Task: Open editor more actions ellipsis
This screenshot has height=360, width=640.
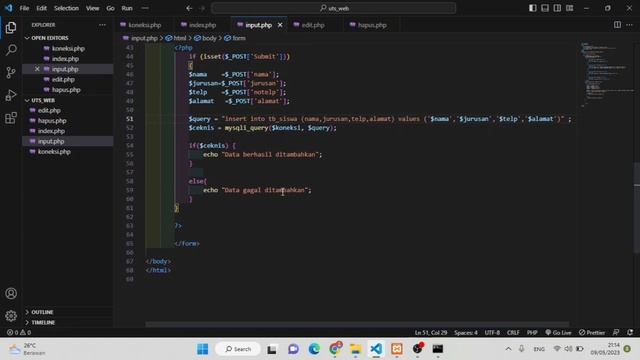Action: pos(629,25)
